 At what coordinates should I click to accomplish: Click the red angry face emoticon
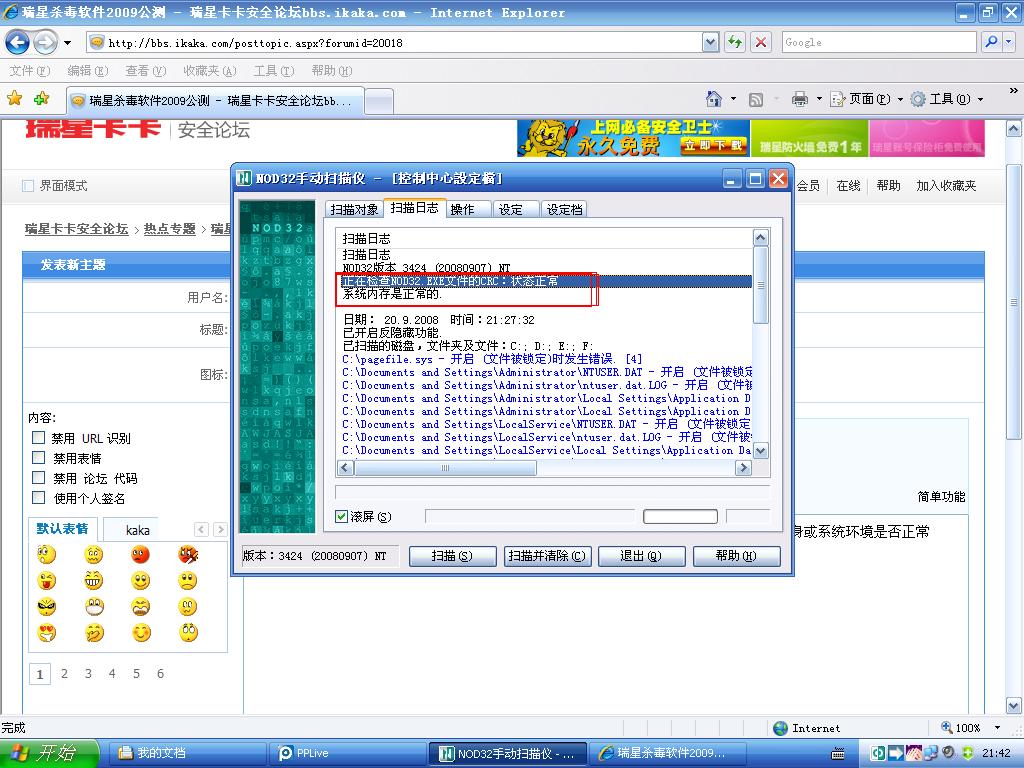(x=140, y=555)
